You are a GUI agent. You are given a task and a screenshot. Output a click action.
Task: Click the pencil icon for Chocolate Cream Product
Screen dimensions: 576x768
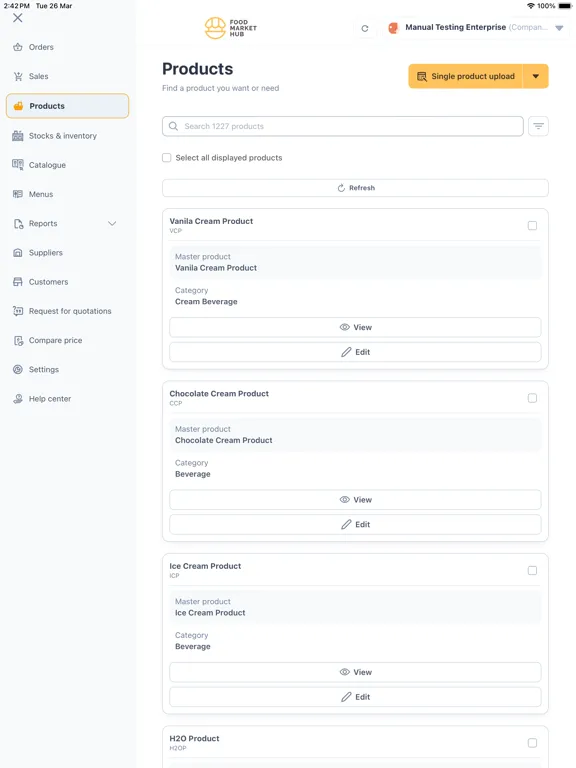[346, 525]
